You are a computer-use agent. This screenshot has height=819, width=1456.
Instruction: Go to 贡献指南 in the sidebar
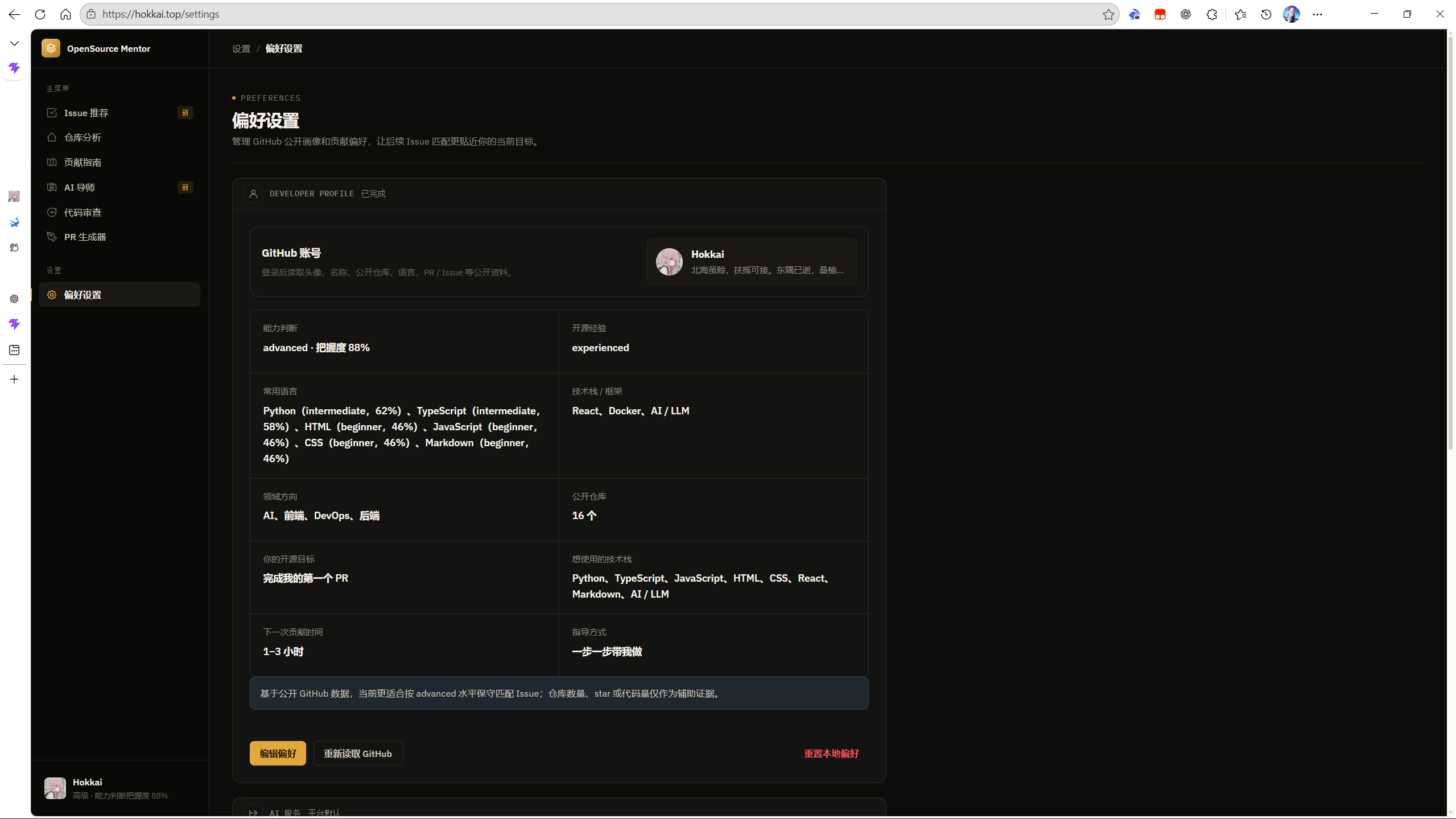pos(119,162)
